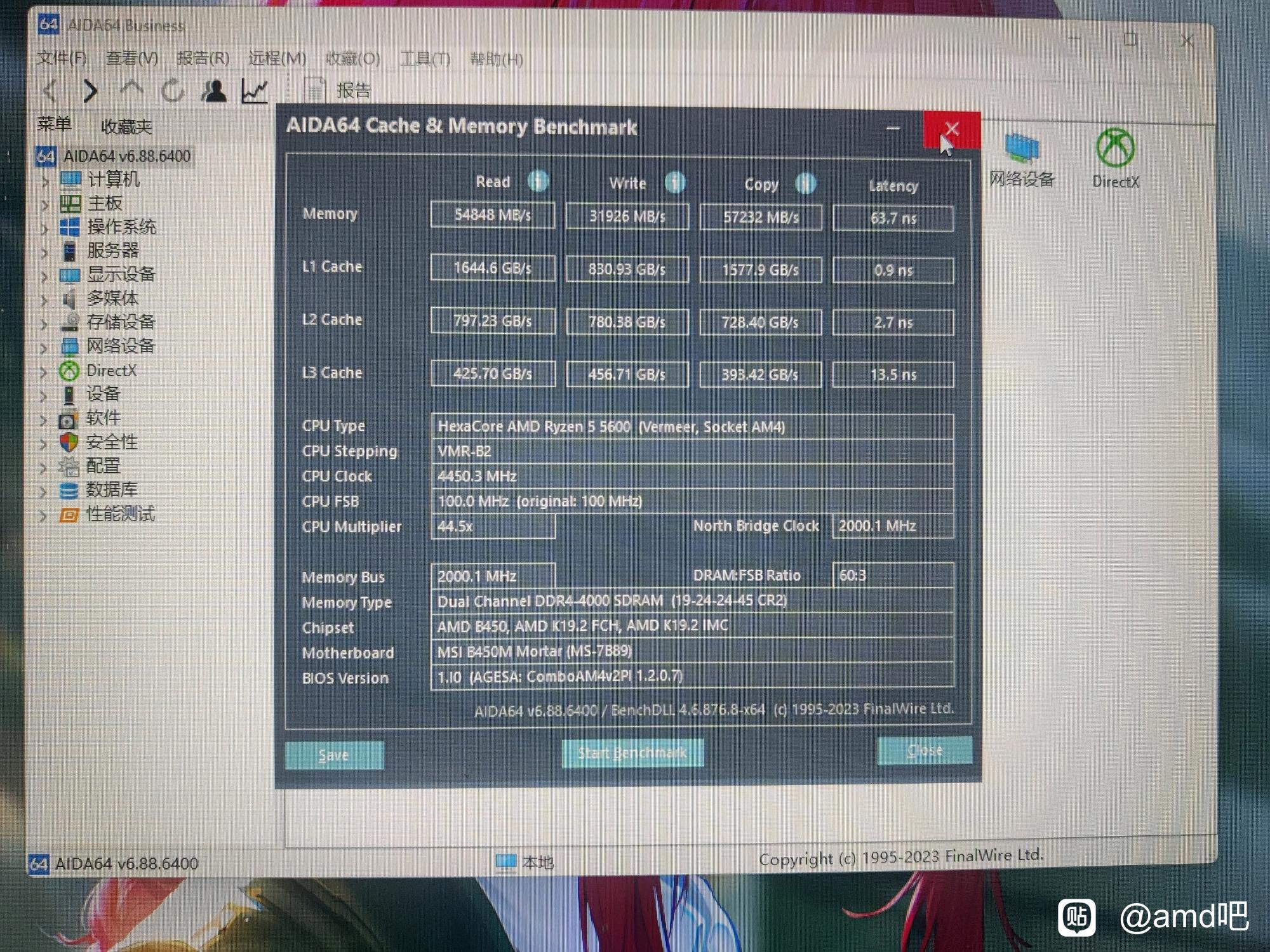
Task: Expand the 服务器 tree node
Action: tap(44, 253)
